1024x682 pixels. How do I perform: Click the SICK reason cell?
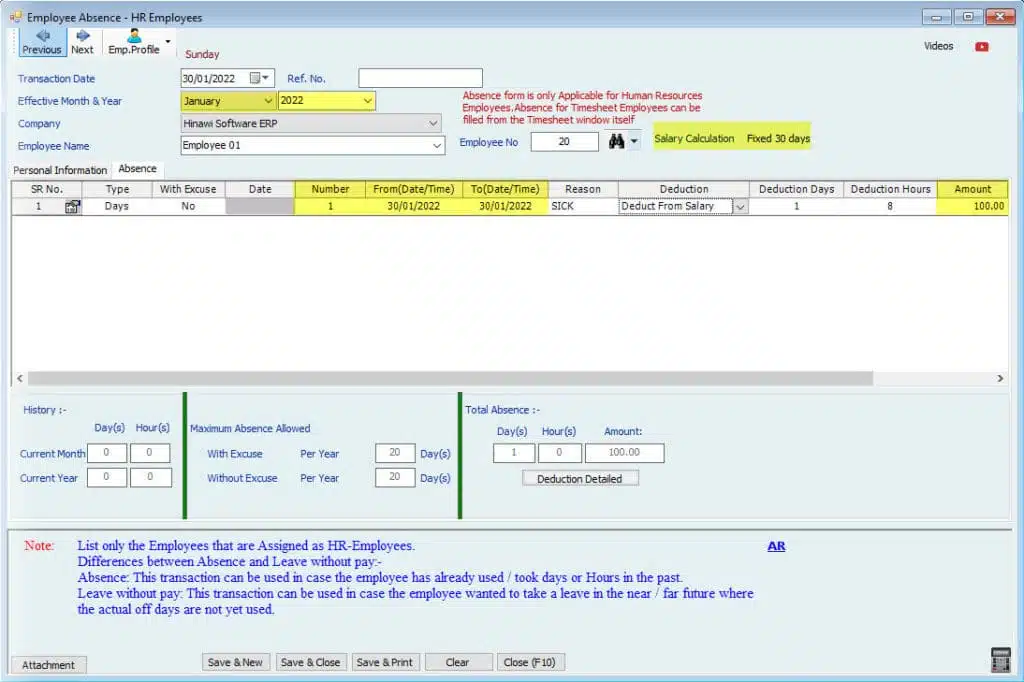point(583,206)
